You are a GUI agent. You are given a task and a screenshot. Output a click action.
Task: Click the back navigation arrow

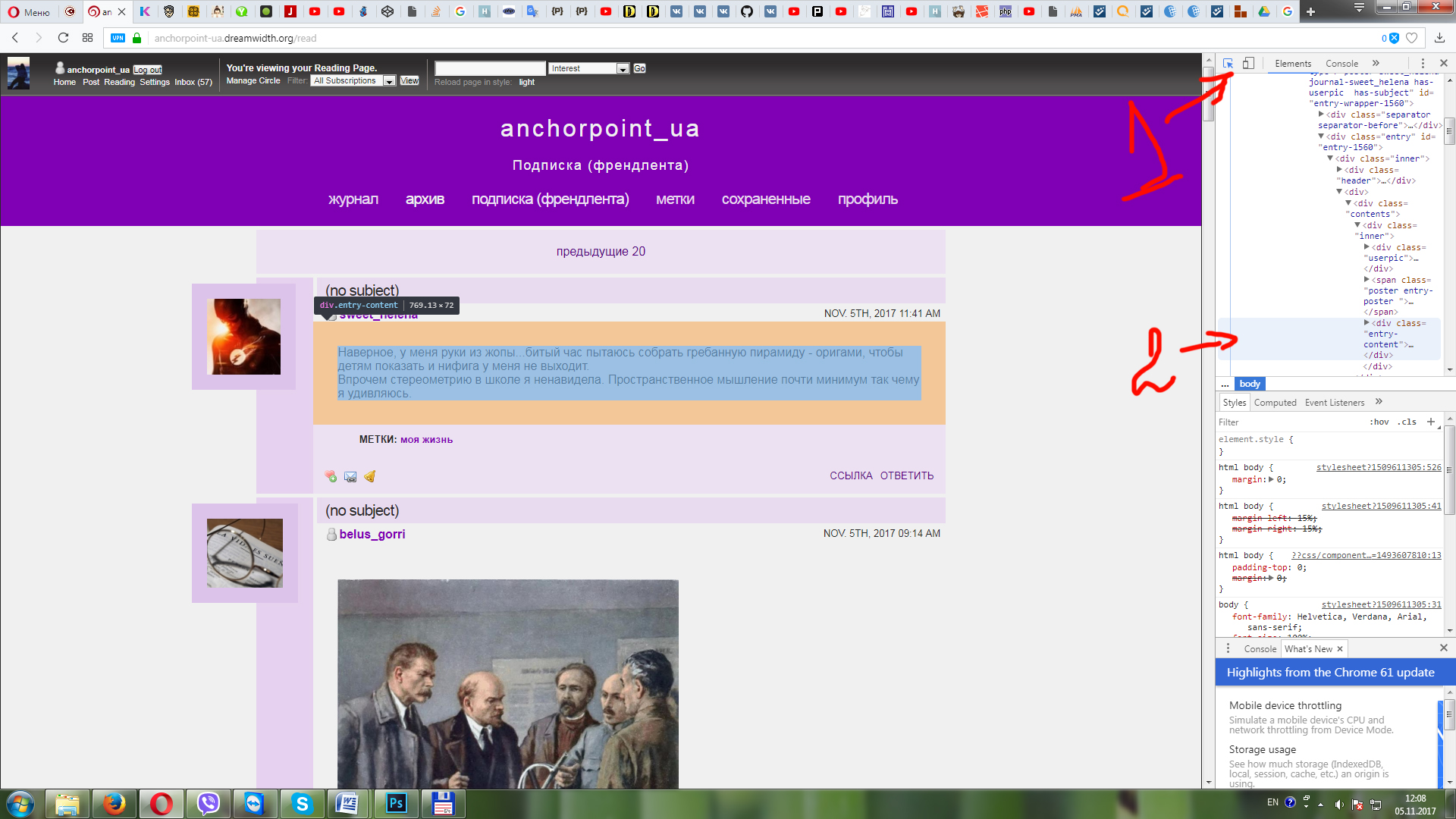click(x=15, y=38)
